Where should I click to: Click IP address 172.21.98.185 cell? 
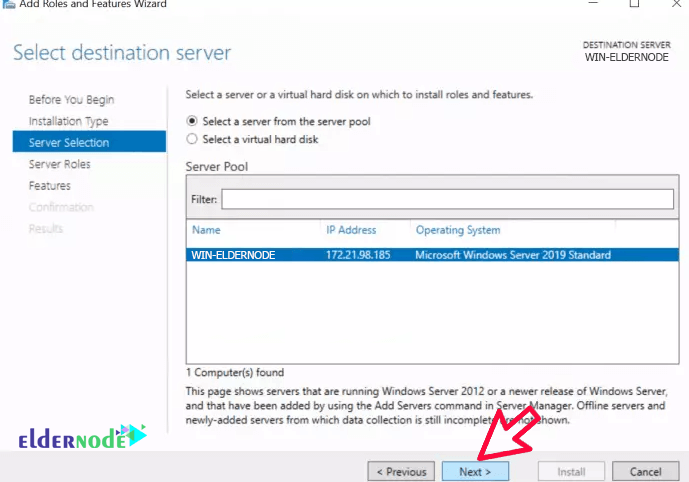(x=358, y=255)
